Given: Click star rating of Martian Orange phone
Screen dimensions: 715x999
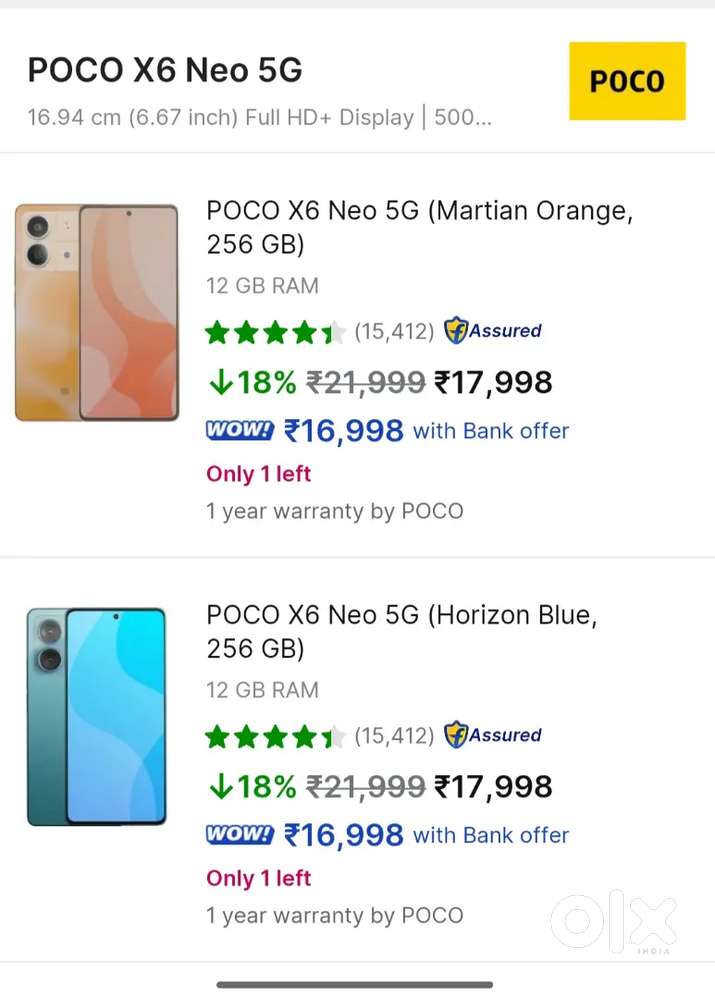Looking at the screenshot, I should (275, 332).
